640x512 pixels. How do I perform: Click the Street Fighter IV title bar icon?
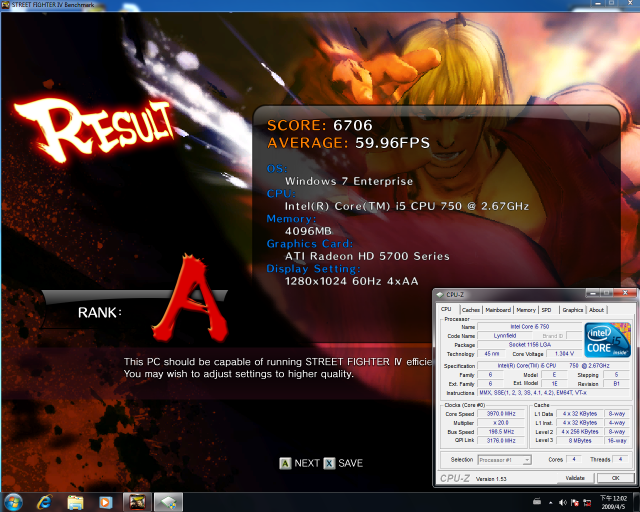coord(5,5)
